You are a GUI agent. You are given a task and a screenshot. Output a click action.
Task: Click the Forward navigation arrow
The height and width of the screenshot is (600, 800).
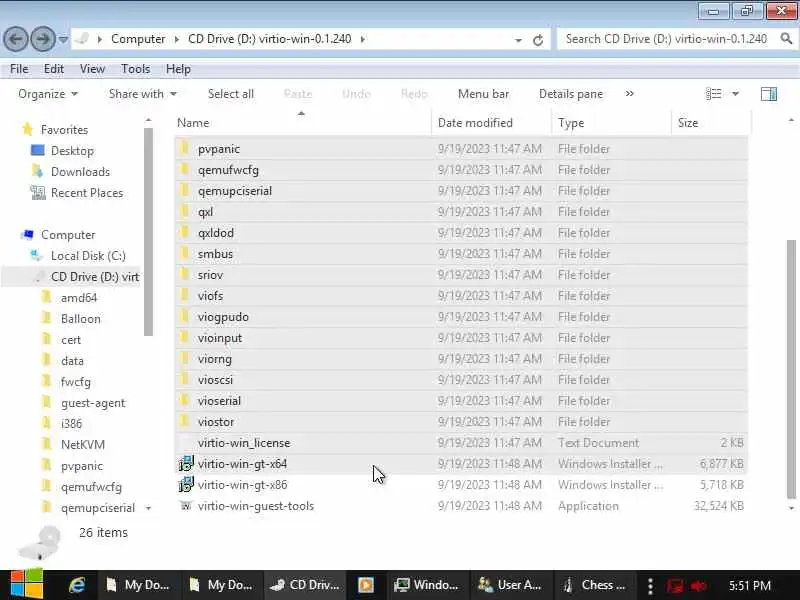[x=43, y=39]
